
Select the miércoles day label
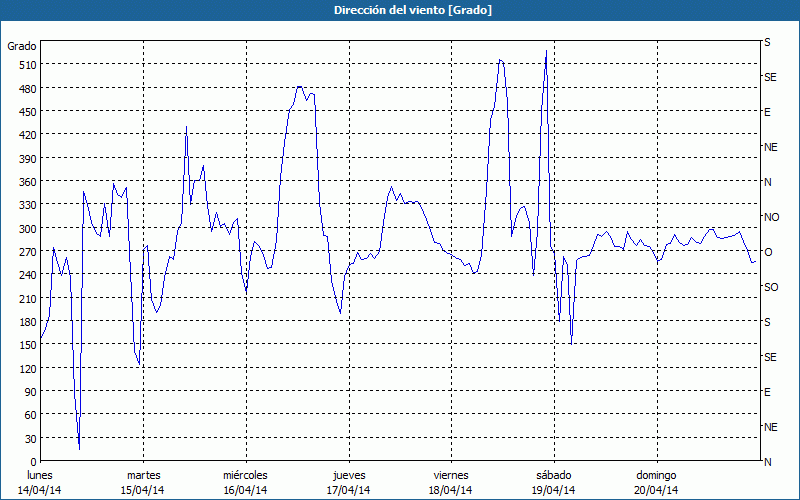245,475
